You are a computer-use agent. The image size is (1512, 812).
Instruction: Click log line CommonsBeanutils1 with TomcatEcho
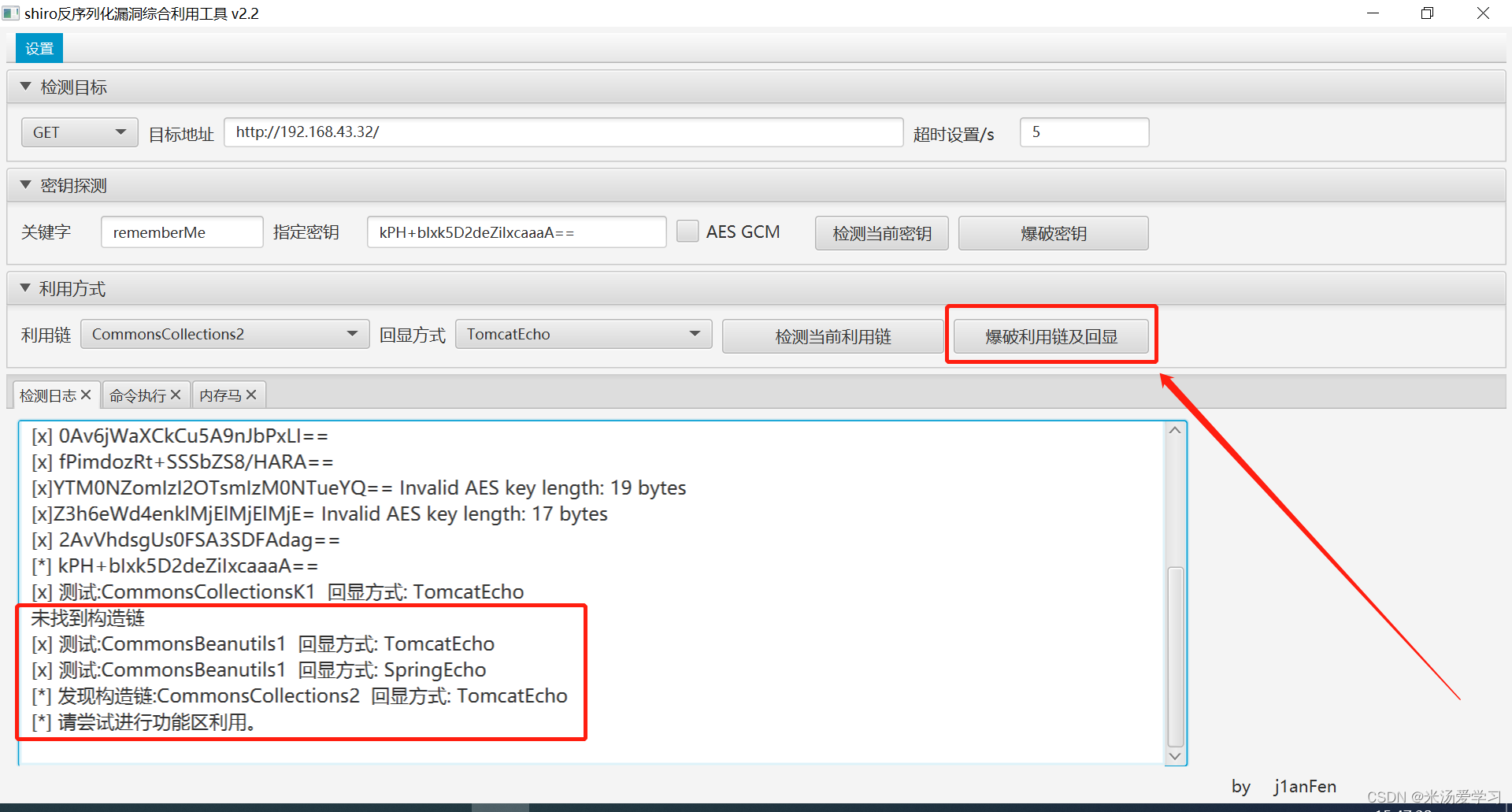(x=263, y=643)
